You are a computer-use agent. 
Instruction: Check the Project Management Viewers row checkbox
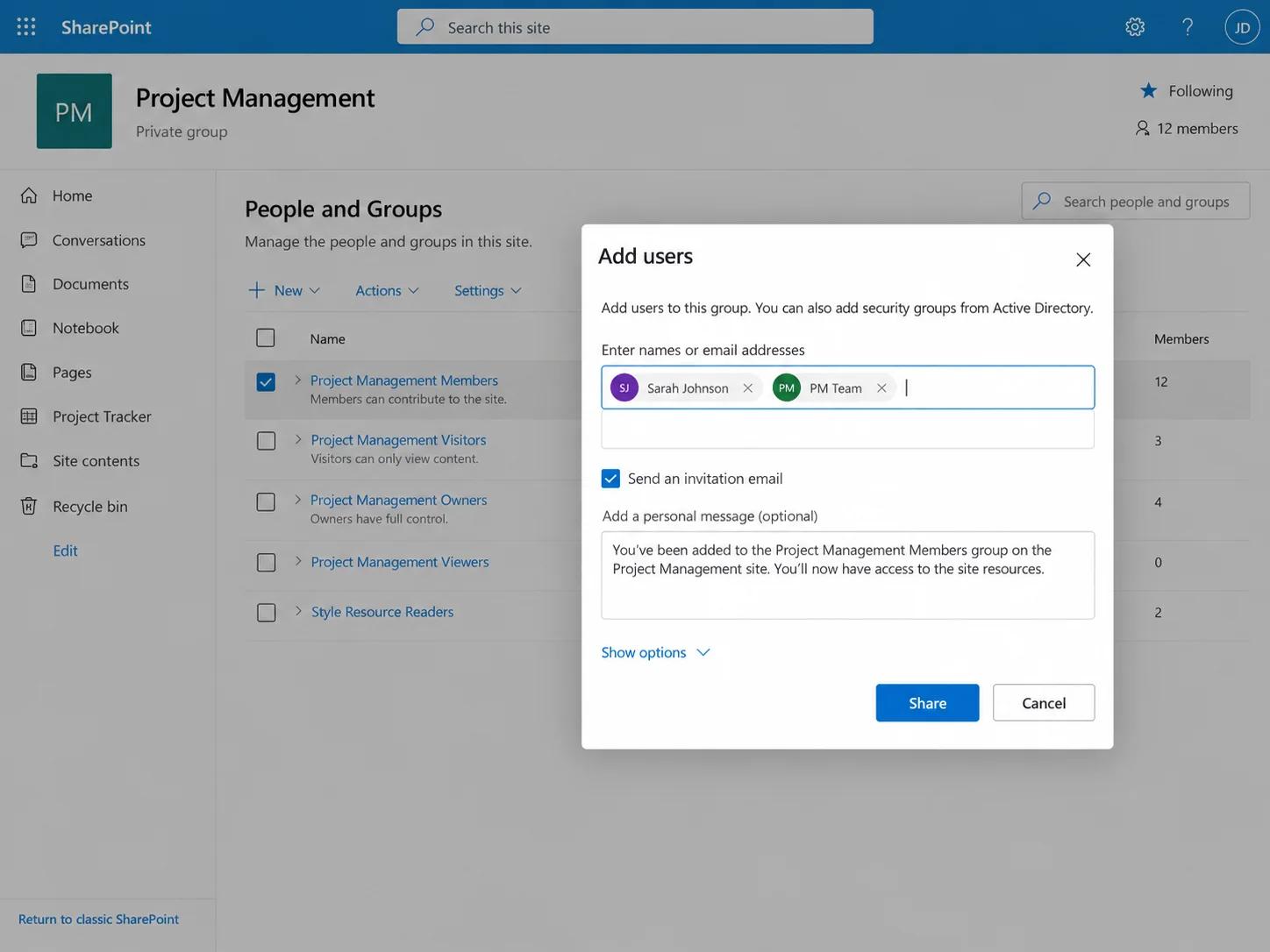tap(266, 562)
